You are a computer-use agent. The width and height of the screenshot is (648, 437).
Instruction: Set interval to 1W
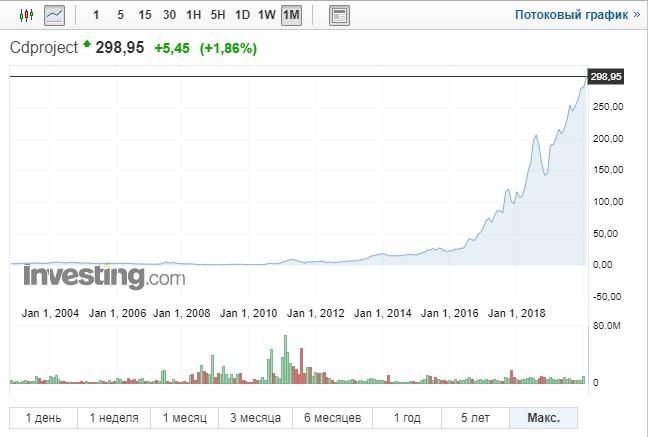(x=267, y=15)
